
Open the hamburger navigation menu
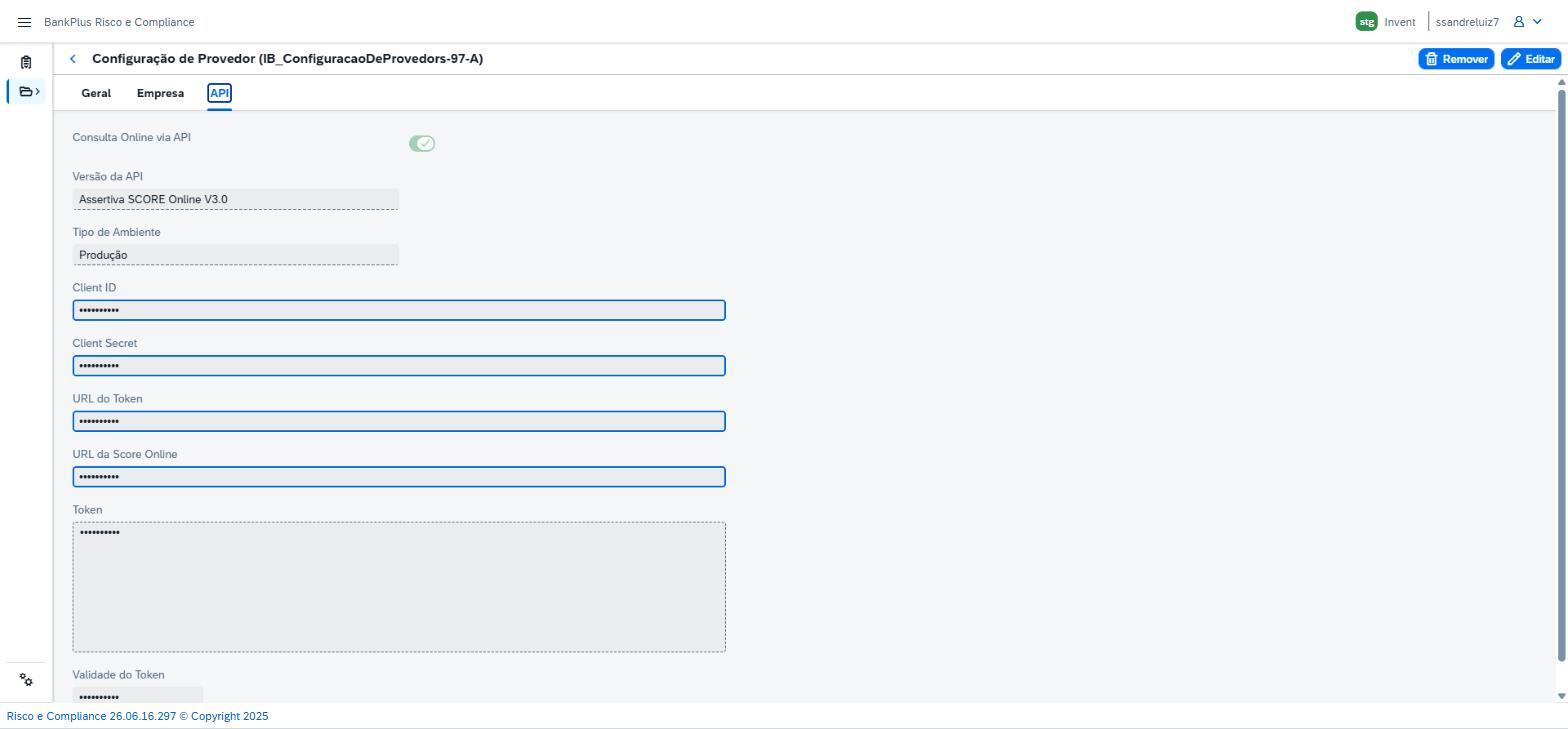click(x=25, y=22)
